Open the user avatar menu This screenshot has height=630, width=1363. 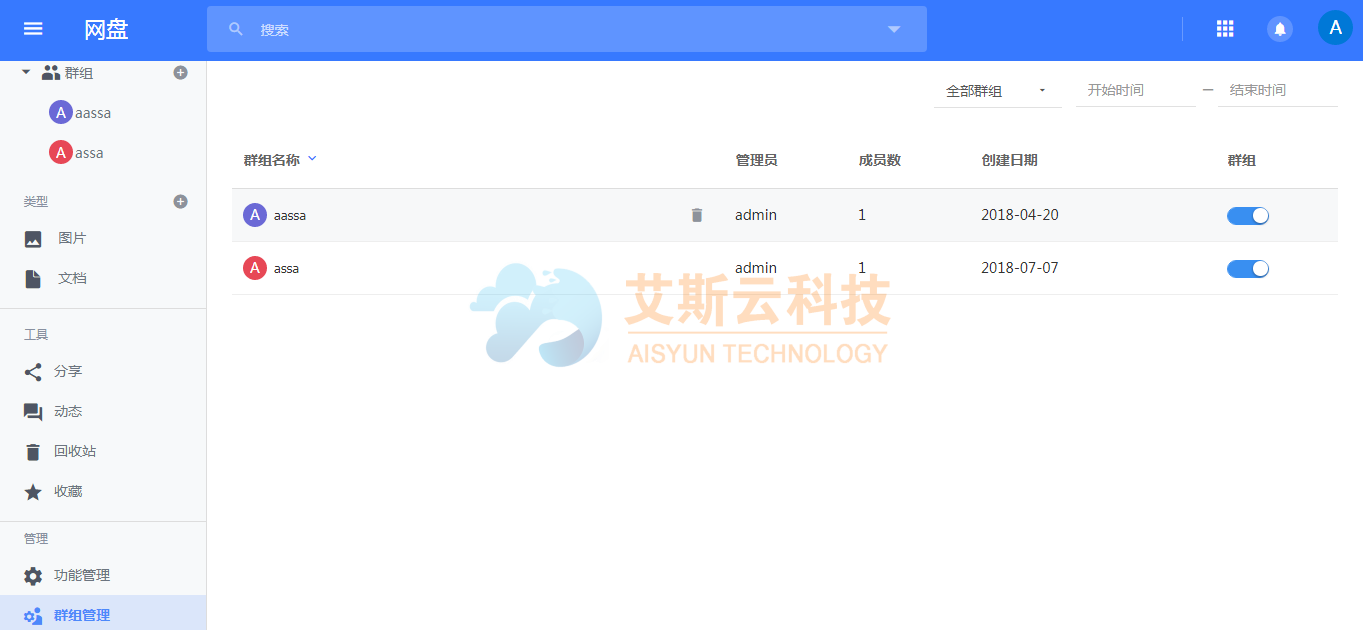(x=1334, y=28)
